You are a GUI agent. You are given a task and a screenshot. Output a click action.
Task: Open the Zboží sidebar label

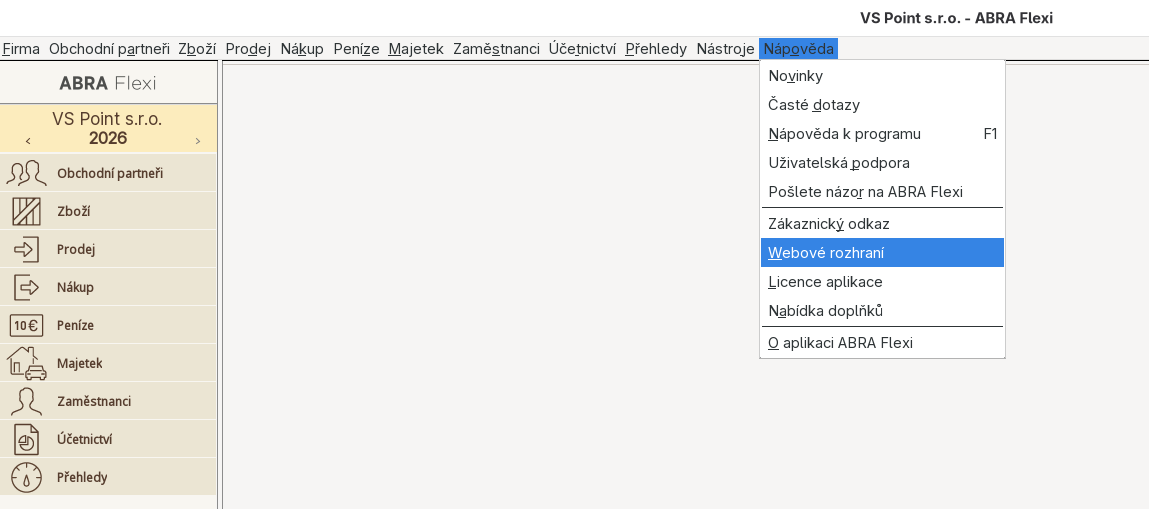(73, 212)
